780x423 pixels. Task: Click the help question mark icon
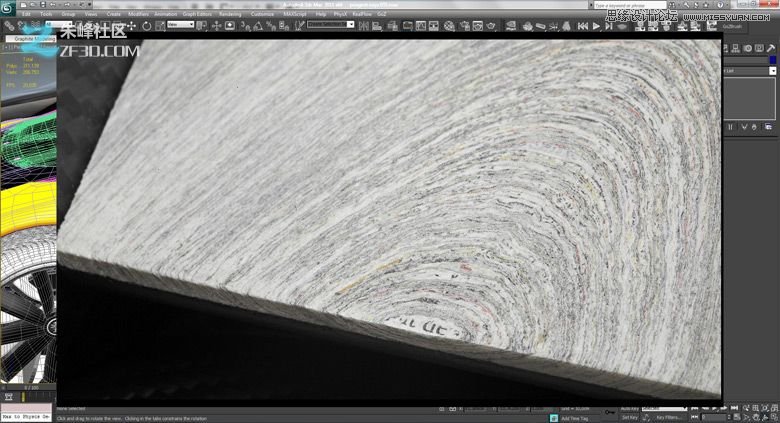(720, 4)
